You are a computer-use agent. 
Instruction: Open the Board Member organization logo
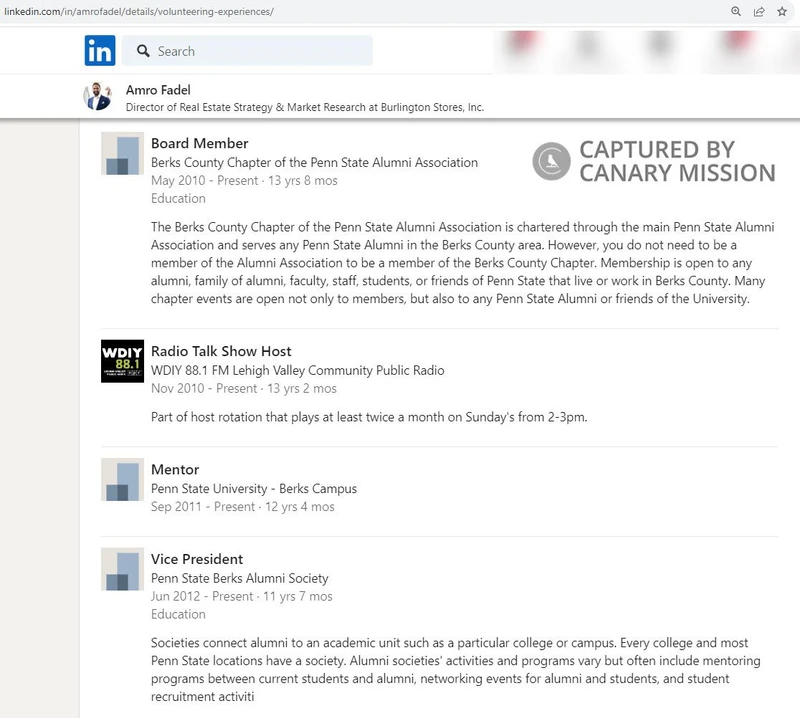122,154
